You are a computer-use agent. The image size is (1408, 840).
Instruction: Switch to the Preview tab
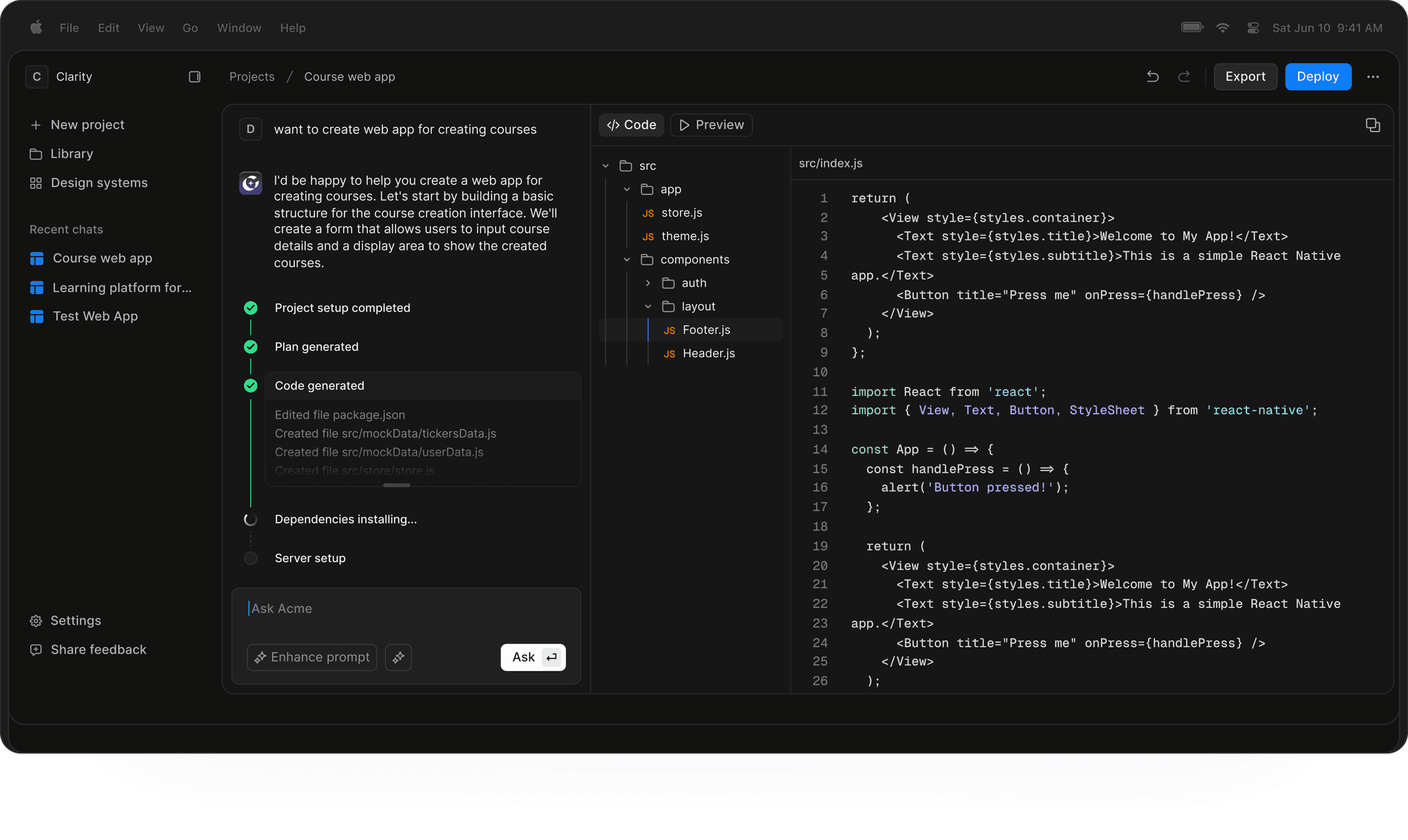point(712,125)
